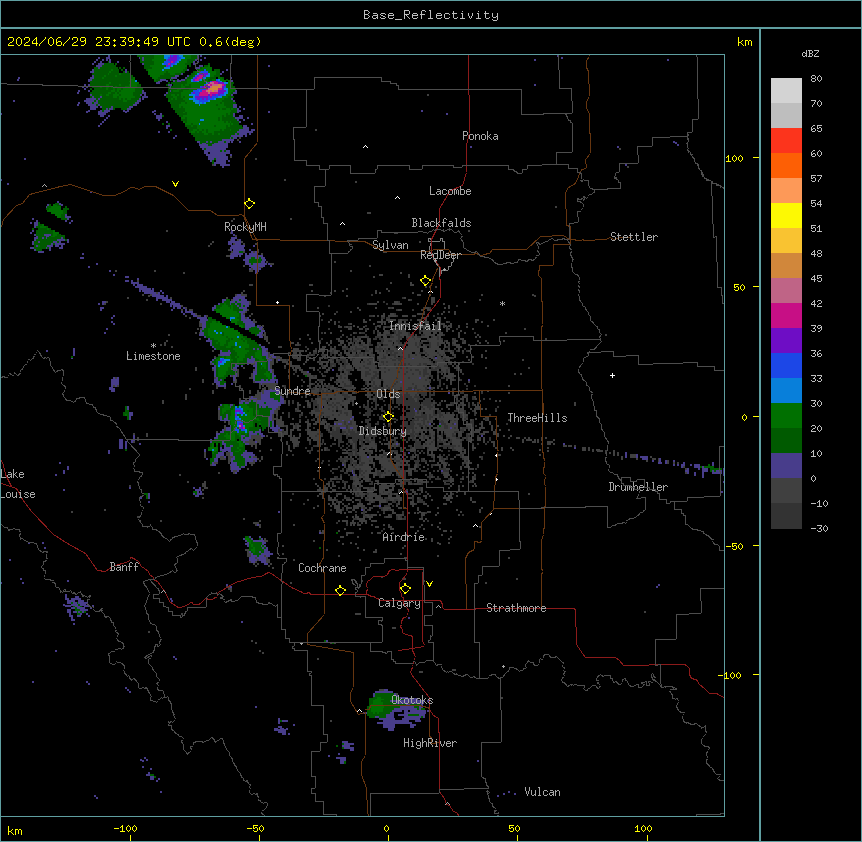Click the Lake Louise label at left edge
Viewport: 862px width, 842px height.
(18, 484)
